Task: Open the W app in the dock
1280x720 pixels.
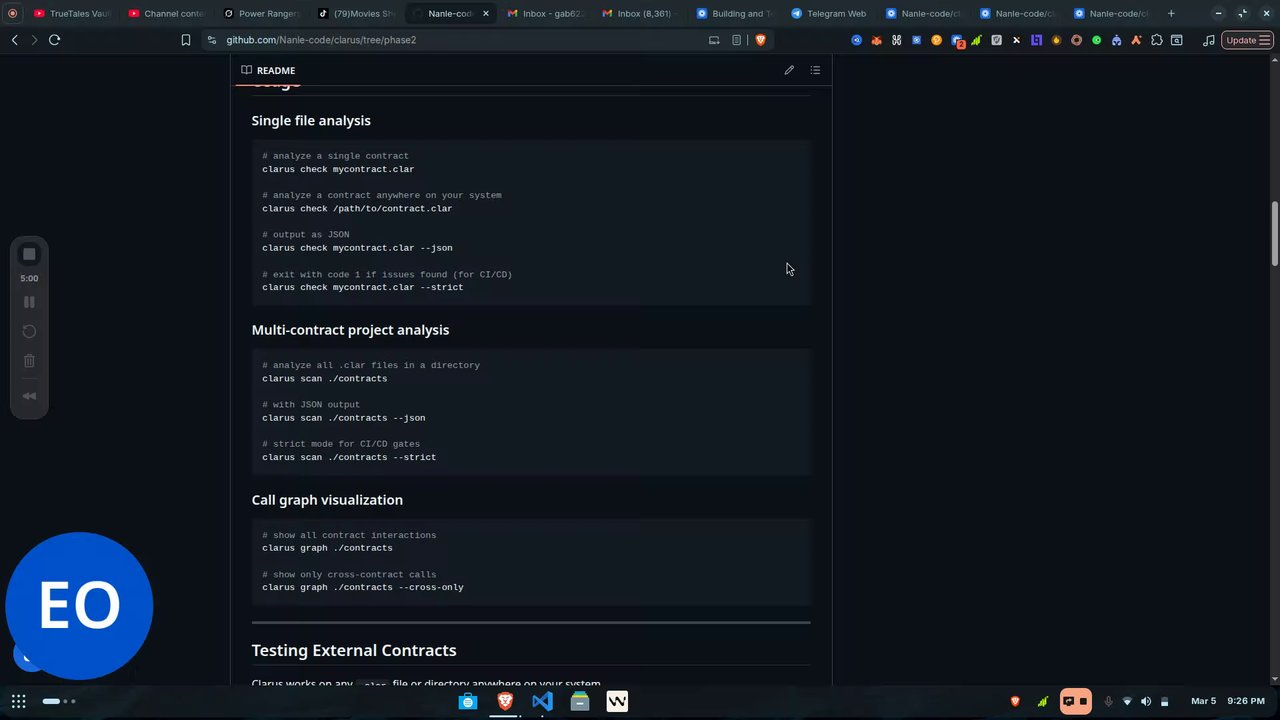Action: [x=617, y=701]
